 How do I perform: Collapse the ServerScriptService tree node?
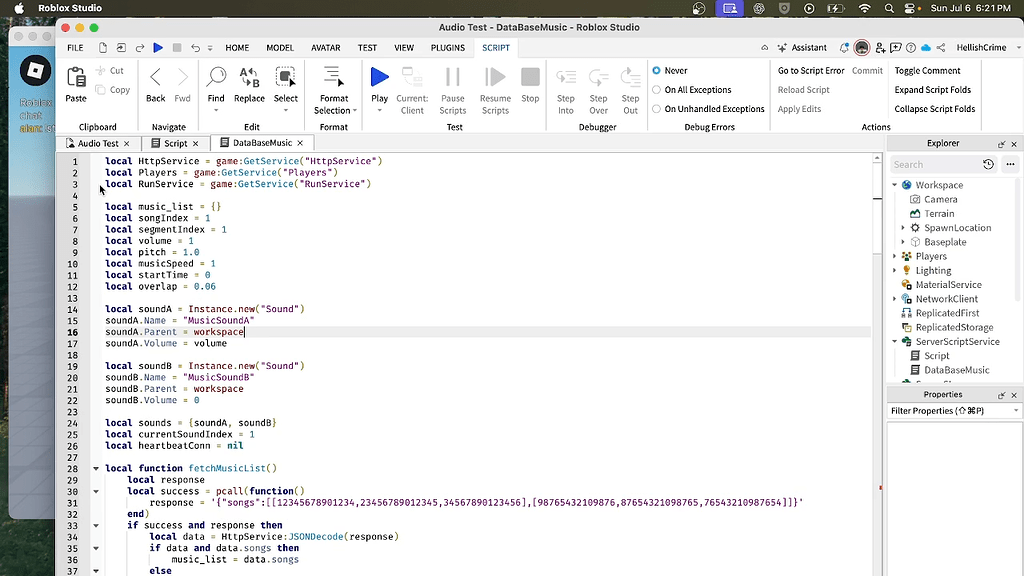coord(895,342)
